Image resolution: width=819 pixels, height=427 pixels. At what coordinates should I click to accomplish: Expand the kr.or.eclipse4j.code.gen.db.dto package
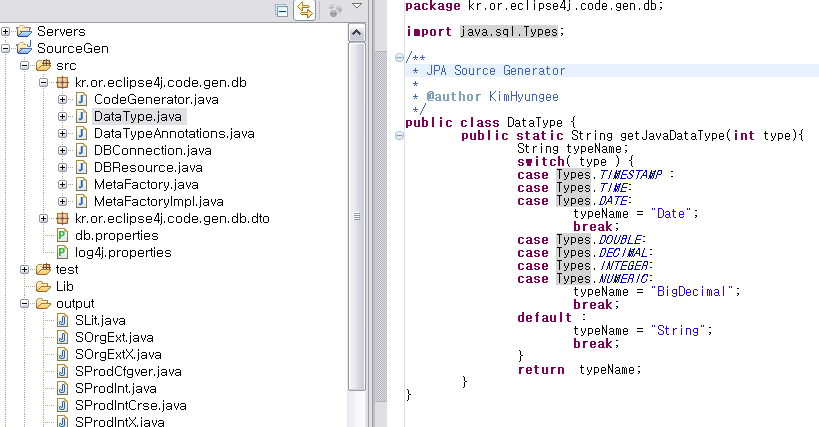[x=44, y=219]
